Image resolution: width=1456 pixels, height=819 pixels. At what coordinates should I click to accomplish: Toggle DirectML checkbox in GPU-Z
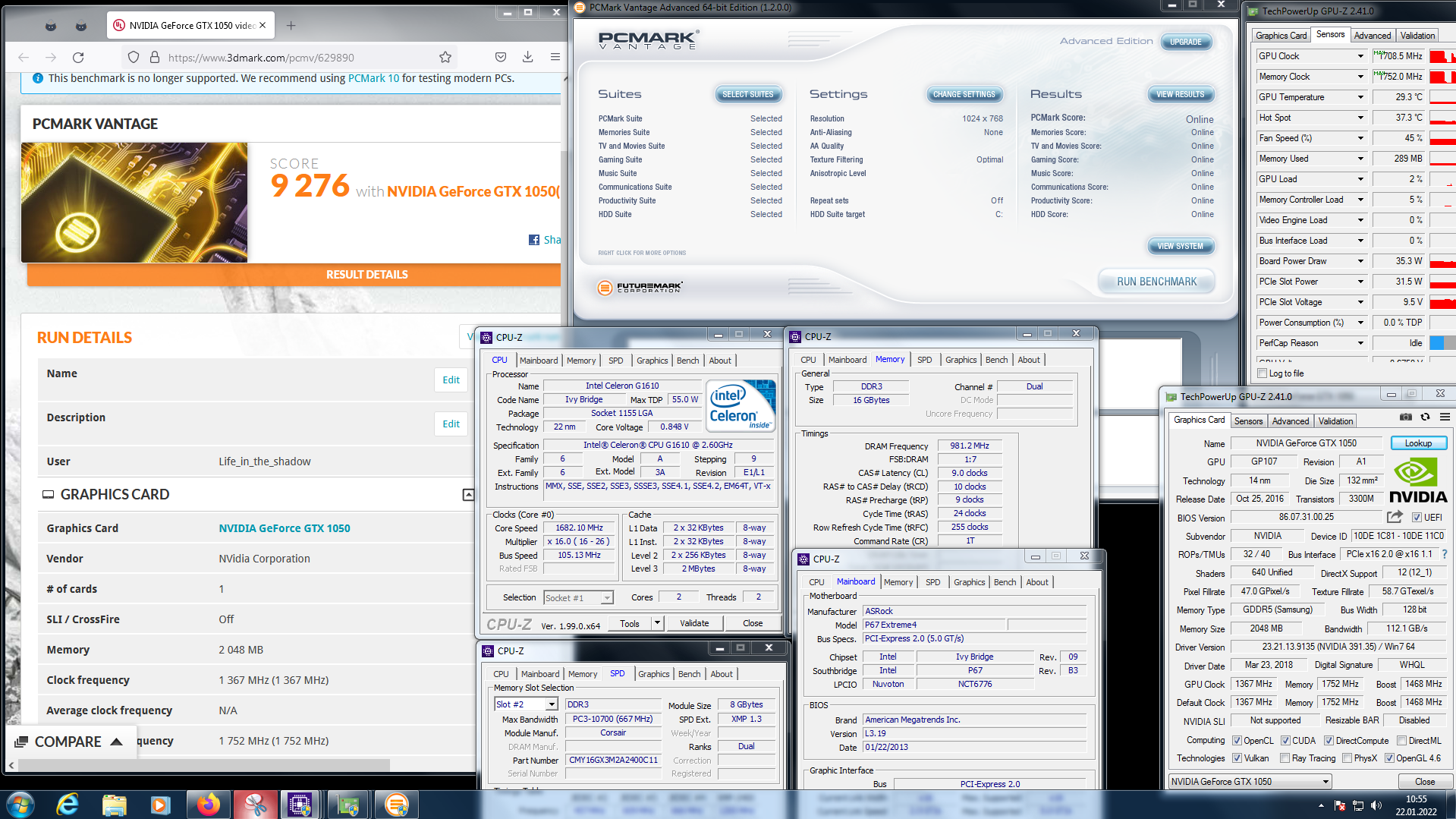click(x=1401, y=741)
